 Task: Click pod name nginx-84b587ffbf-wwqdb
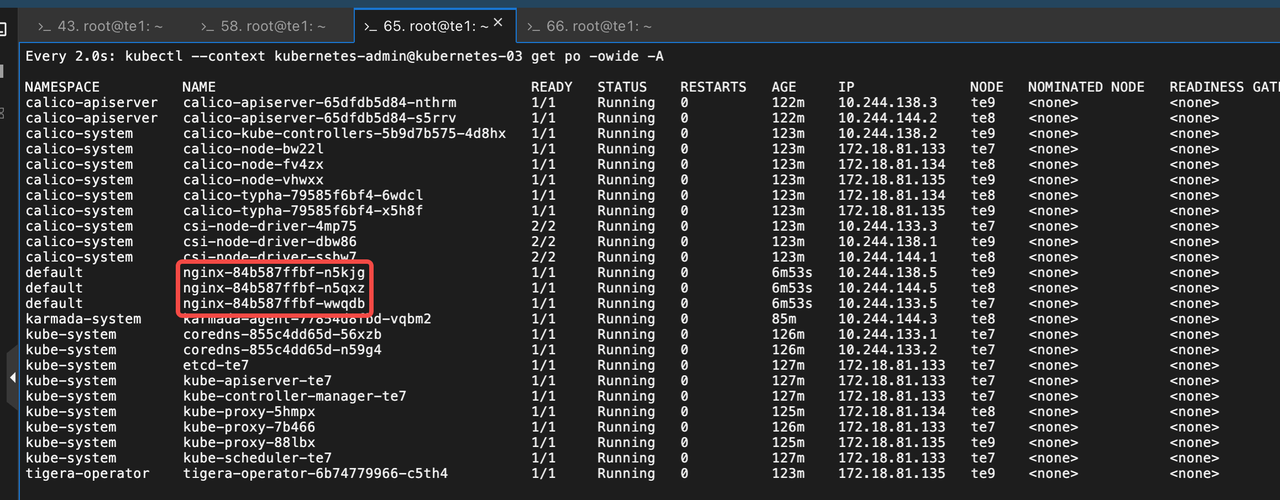[274, 303]
